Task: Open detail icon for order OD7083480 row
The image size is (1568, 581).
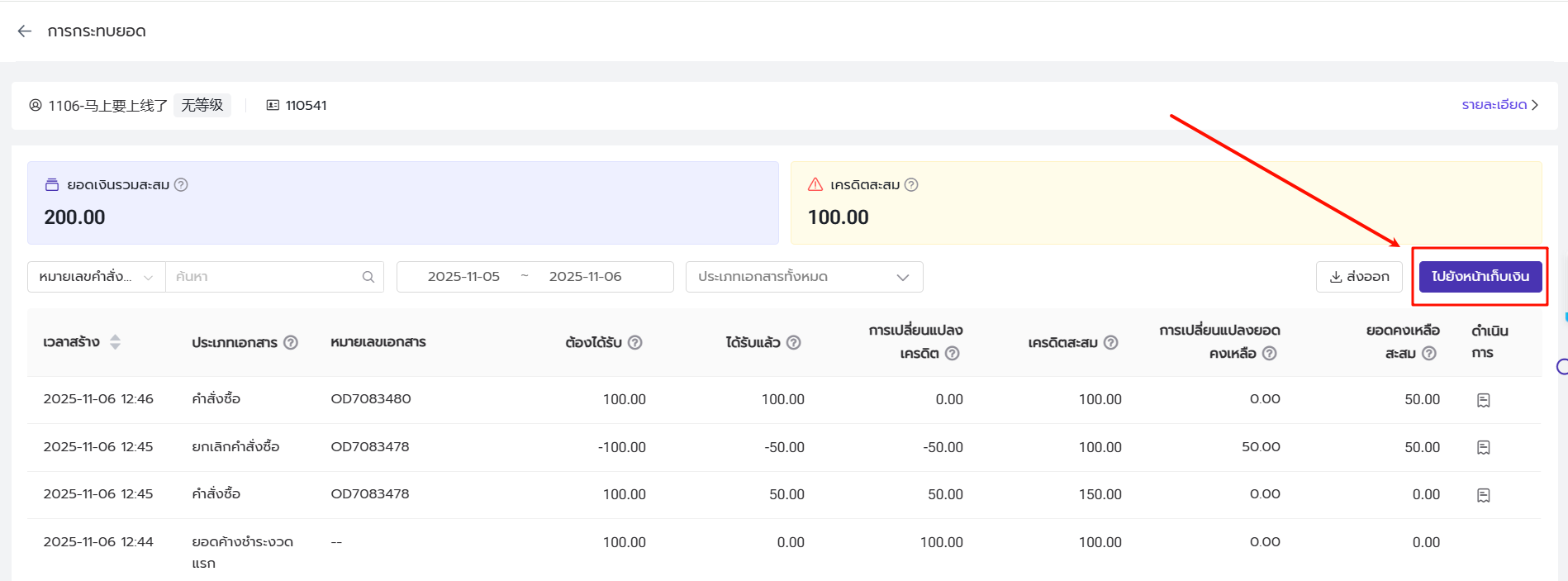Action: click(x=1483, y=400)
